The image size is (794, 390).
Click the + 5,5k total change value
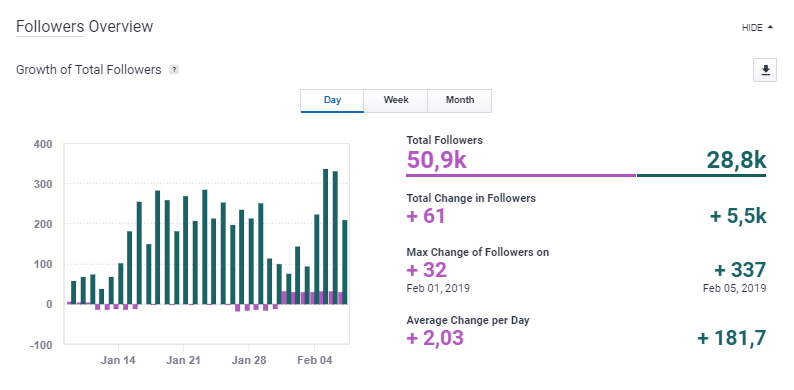(738, 216)
